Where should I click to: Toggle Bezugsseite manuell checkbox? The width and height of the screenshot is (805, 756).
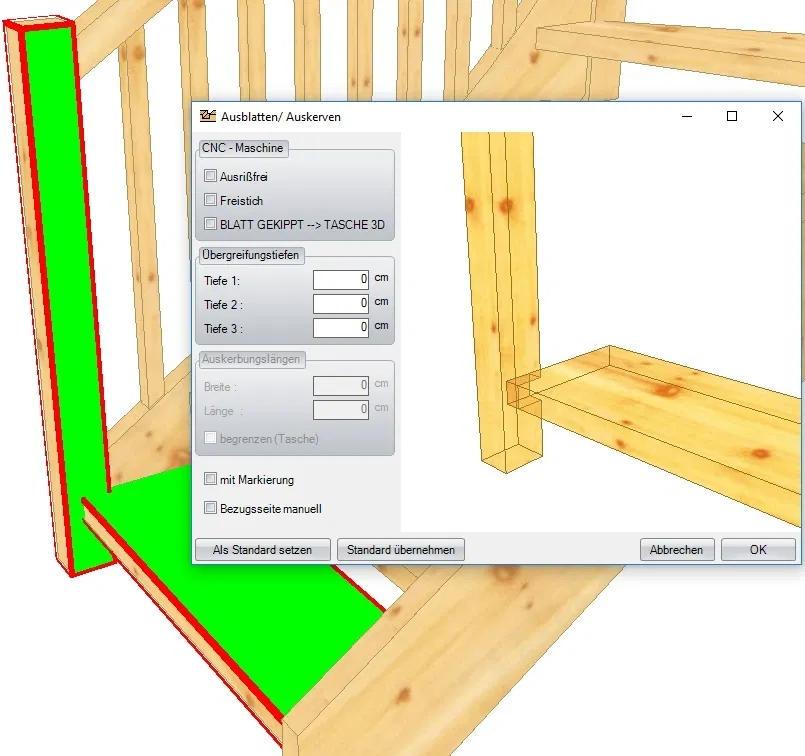(210, 508)
